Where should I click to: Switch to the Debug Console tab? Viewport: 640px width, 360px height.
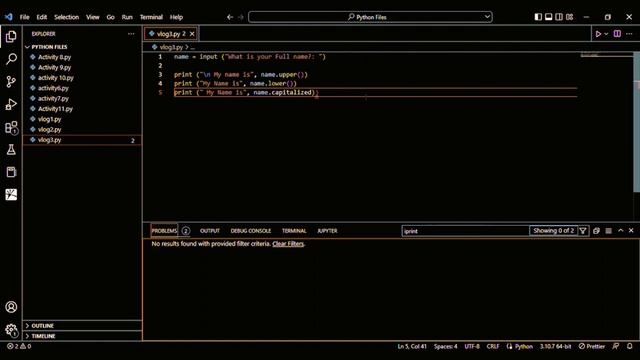point(251,231)
